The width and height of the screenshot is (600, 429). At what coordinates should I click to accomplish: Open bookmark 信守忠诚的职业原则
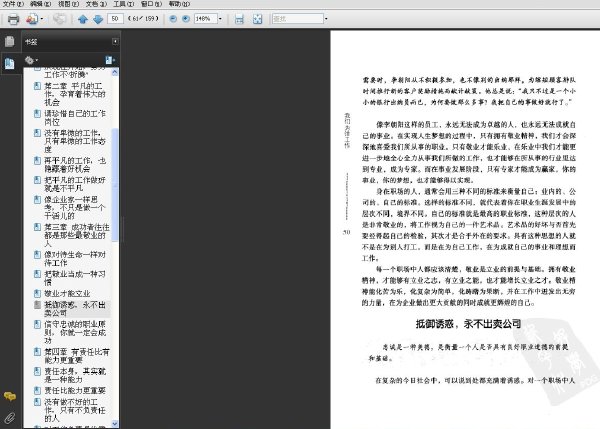coord(75,332)
